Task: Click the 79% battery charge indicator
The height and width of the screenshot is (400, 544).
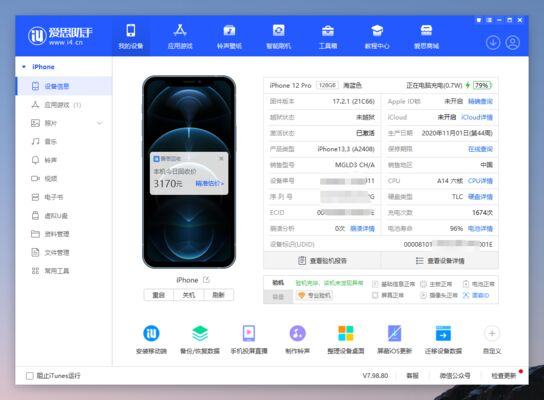Action: pos(482,85)
